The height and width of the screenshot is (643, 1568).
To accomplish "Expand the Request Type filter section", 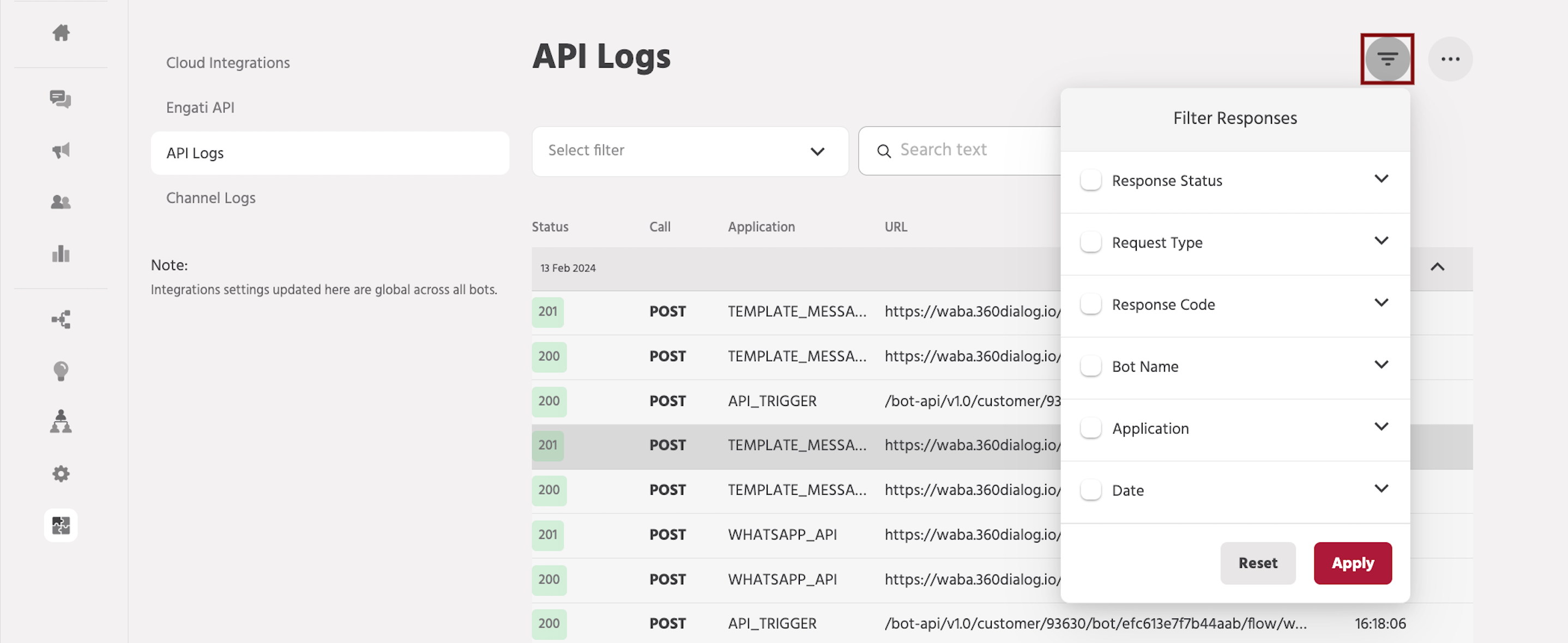I will [1381, 241].
